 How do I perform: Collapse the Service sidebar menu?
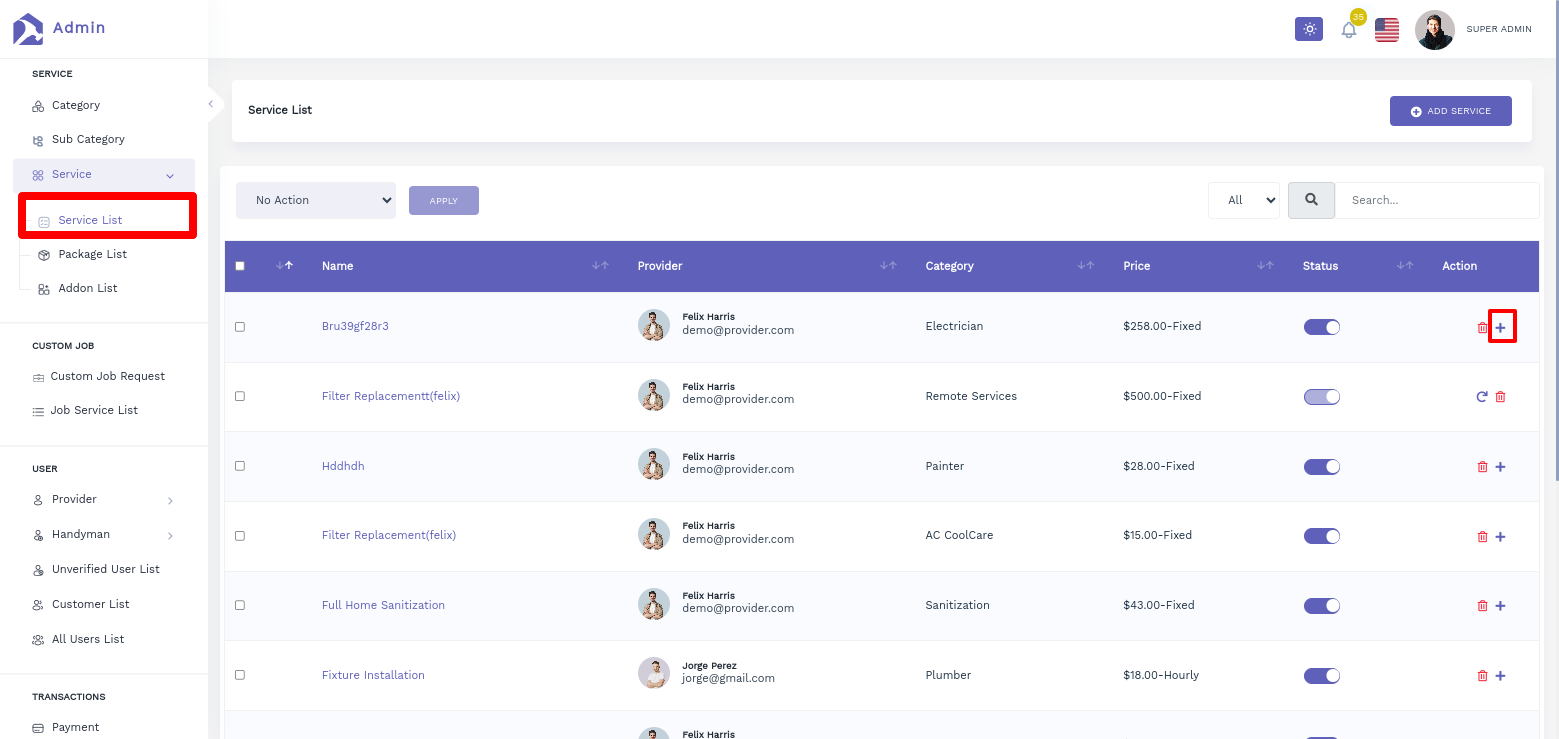(104, 175)
